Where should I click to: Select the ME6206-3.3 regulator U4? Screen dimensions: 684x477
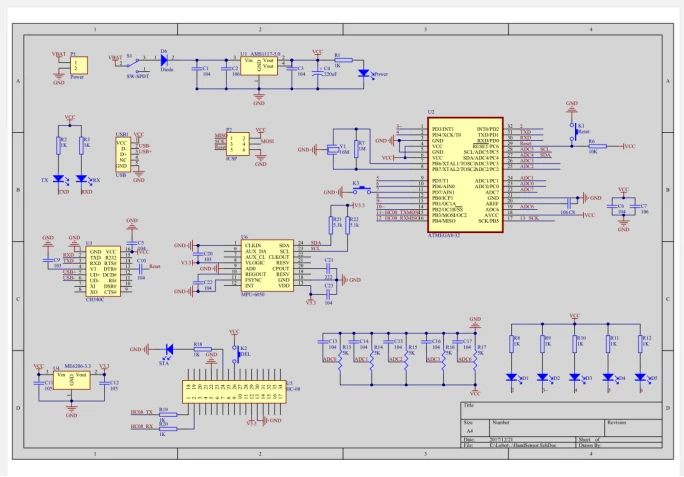pyautogui.click(x=72, y=381)
